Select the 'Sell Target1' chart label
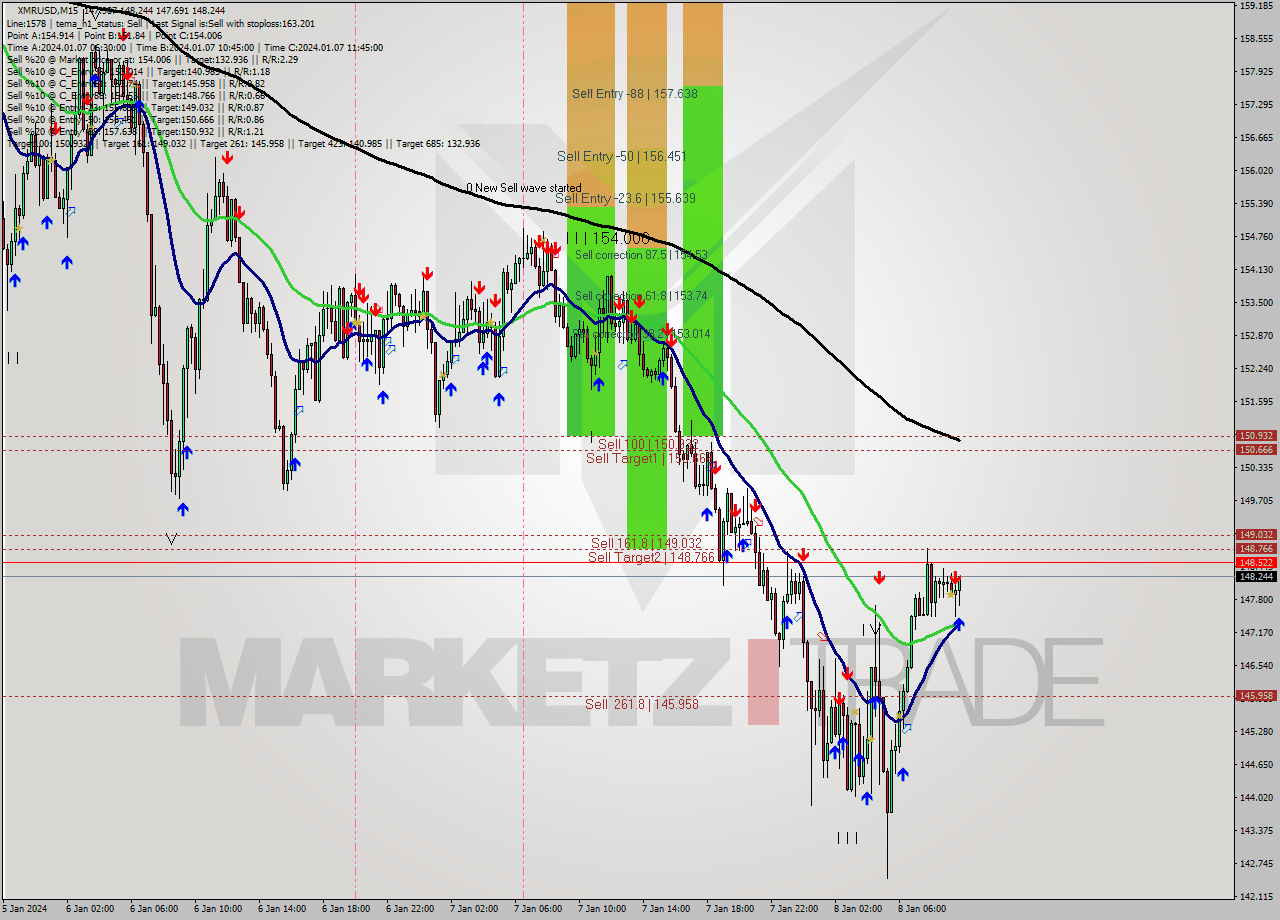1280x920 pixels. coord(621,458)
